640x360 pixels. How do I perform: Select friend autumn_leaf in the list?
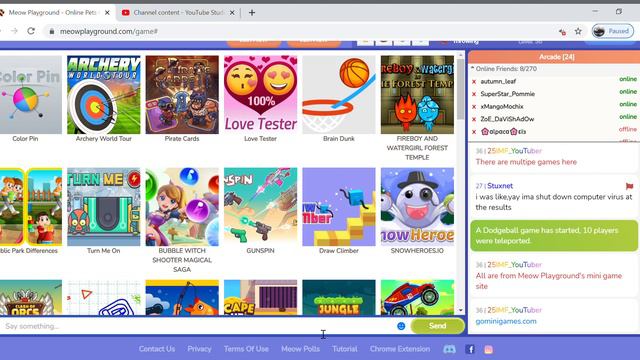click(x=498, y=82)
